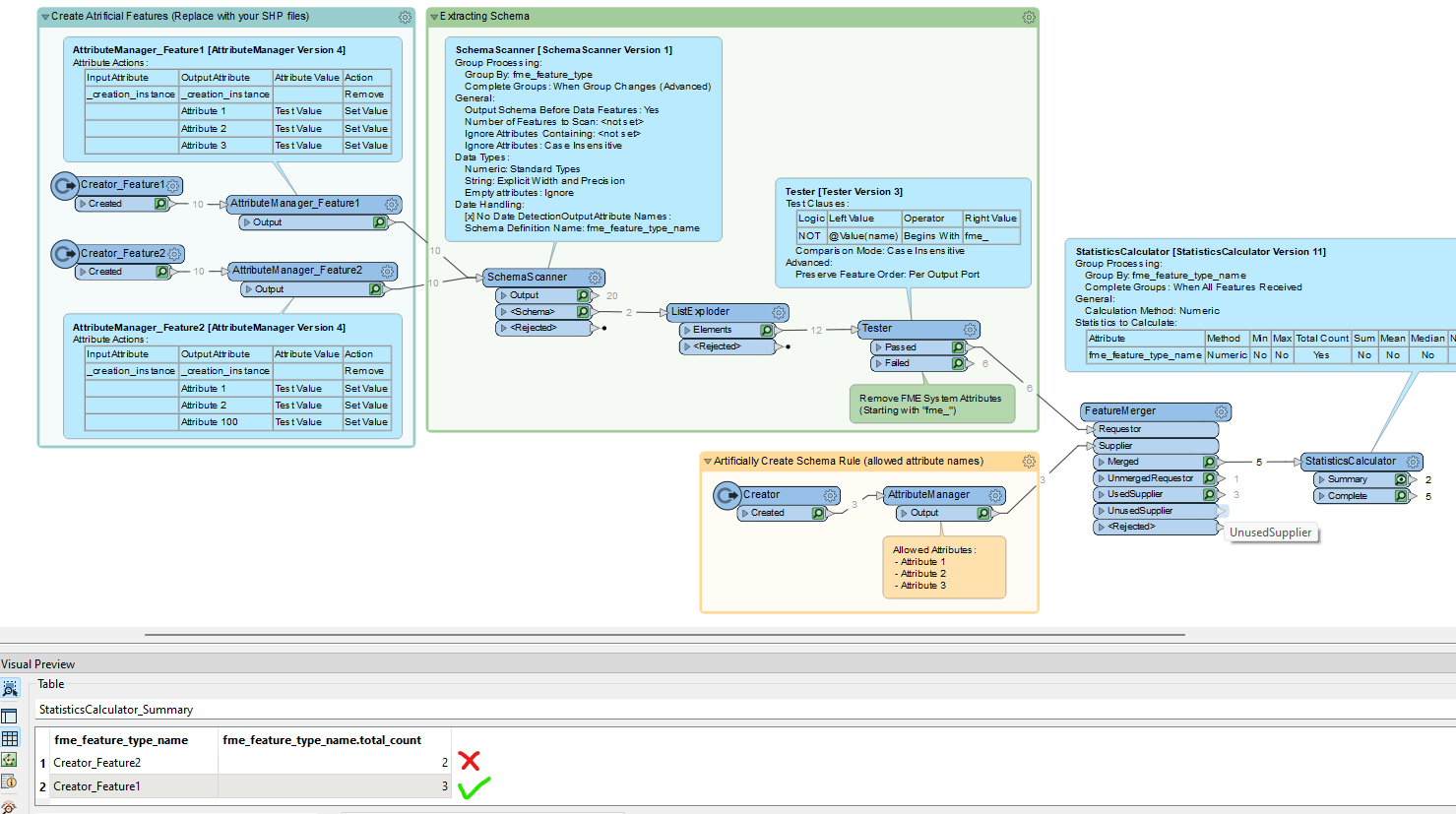Toggle the display control panel icon
Image resolution: width=1456 pixels, height=814 pixels.
coord(10,717)
